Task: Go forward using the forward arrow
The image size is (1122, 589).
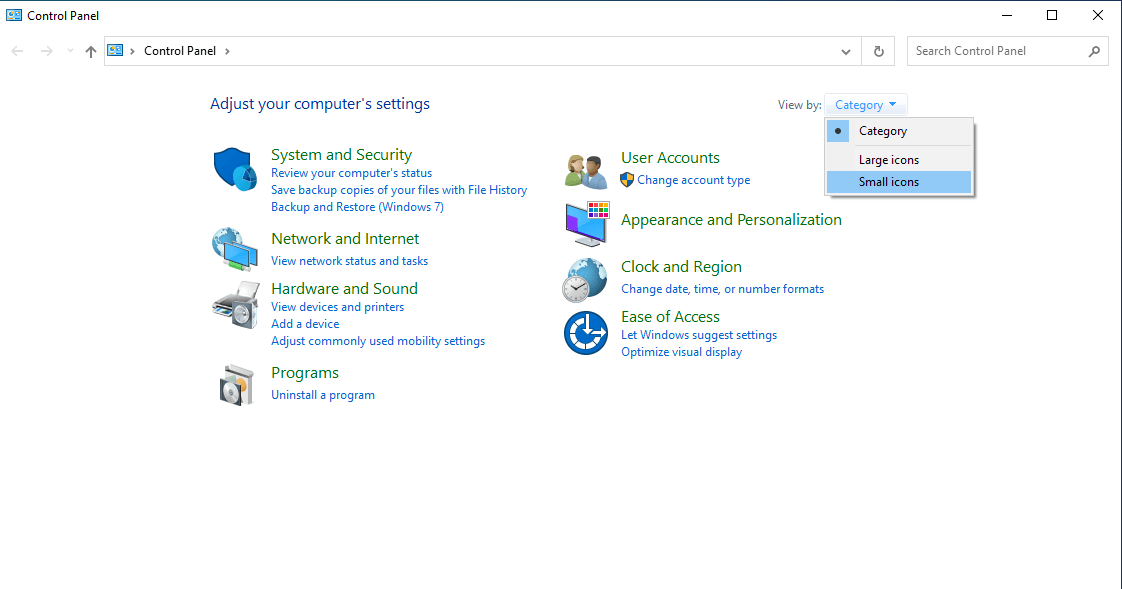Action: click(x=47, y=51)
